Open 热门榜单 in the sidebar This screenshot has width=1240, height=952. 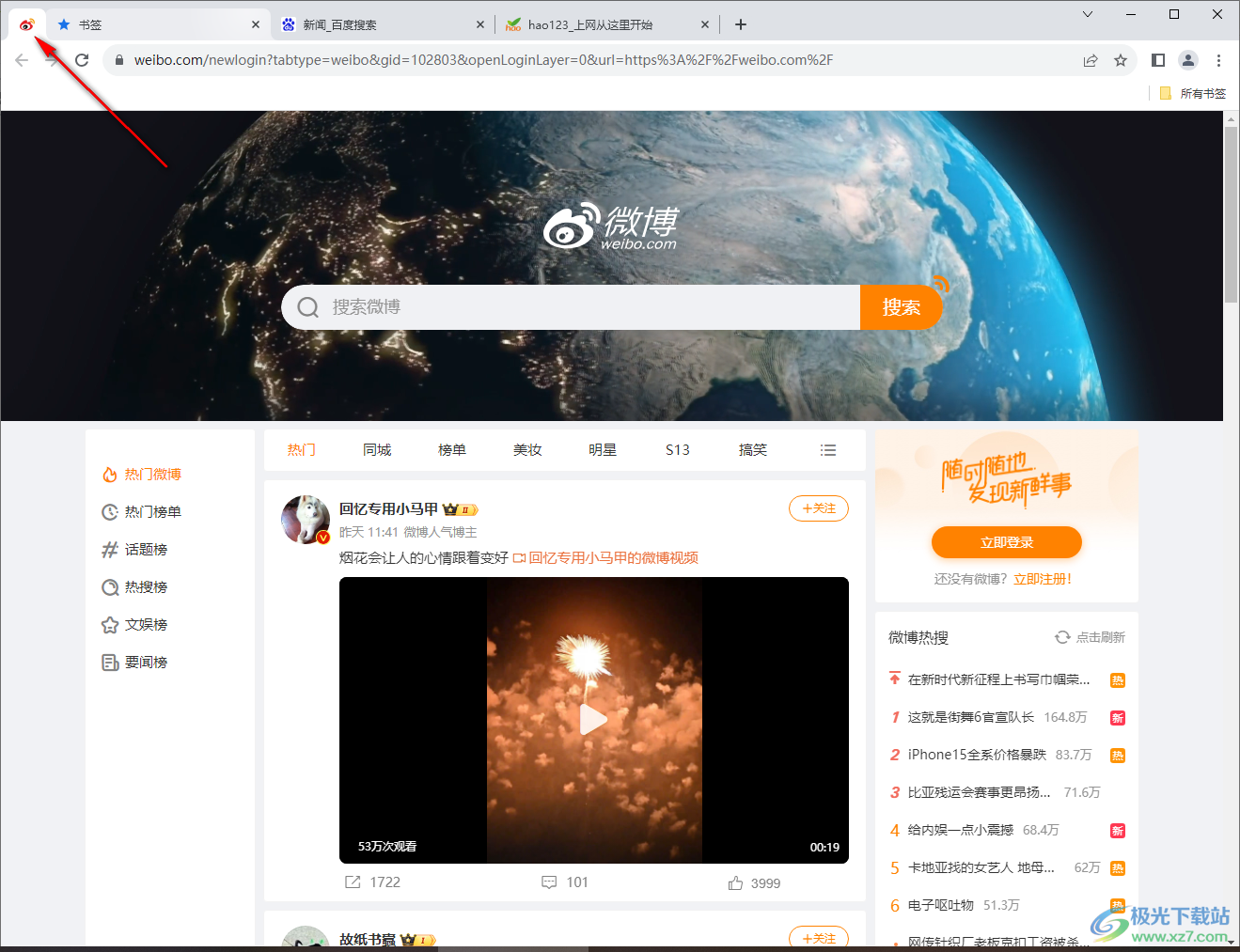click(142, 512)
